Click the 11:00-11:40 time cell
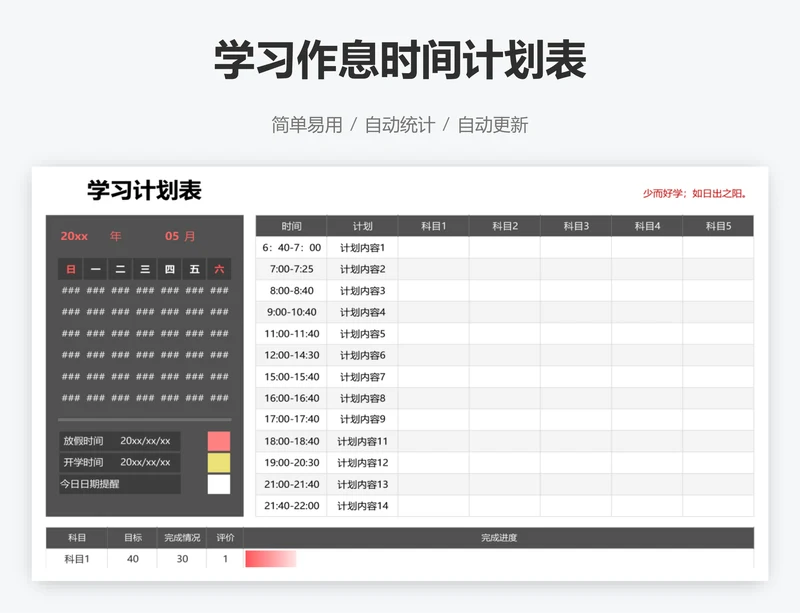This screenshot has width=800, height=613. [x=291, y=334]
